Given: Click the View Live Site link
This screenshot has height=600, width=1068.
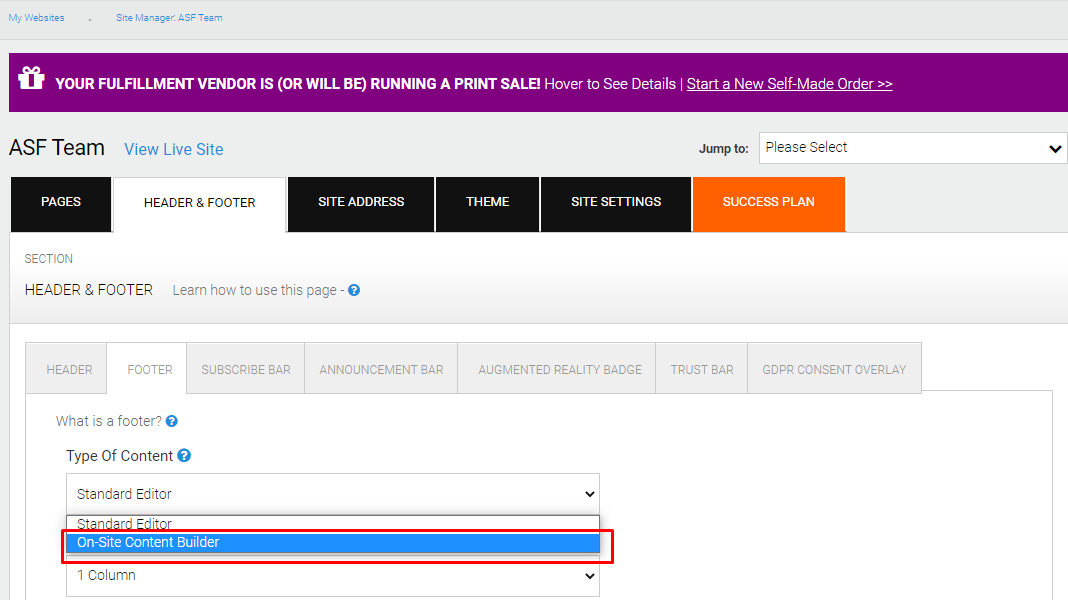Looking at the screenshot, I should (174, 149).
